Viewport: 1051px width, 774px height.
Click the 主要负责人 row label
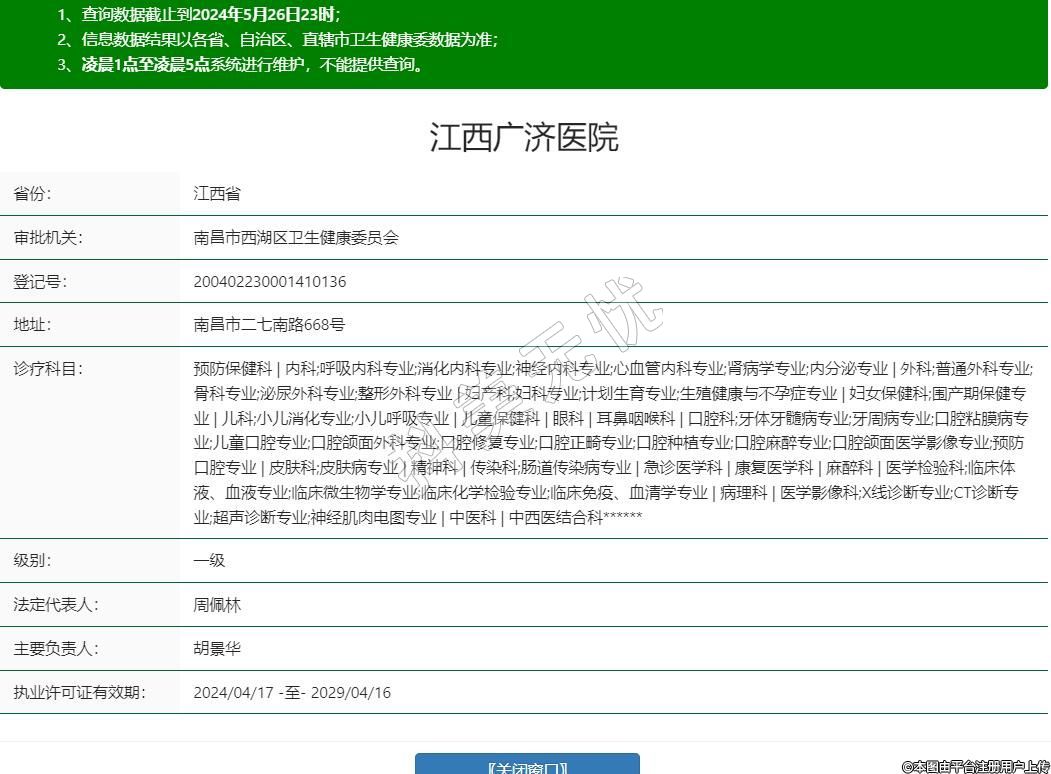pyautogui.click(x=55, y=648)
